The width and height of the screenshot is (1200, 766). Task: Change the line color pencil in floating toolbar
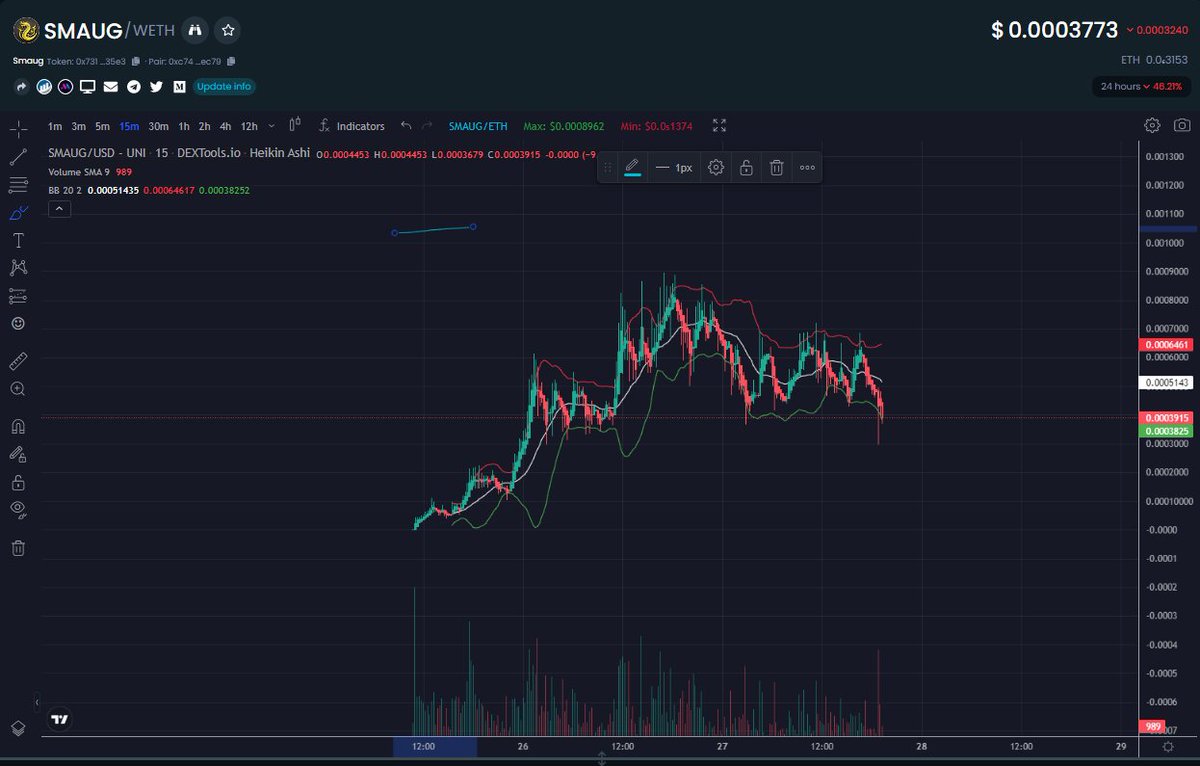pyautogui.click(x=632, y=167)
